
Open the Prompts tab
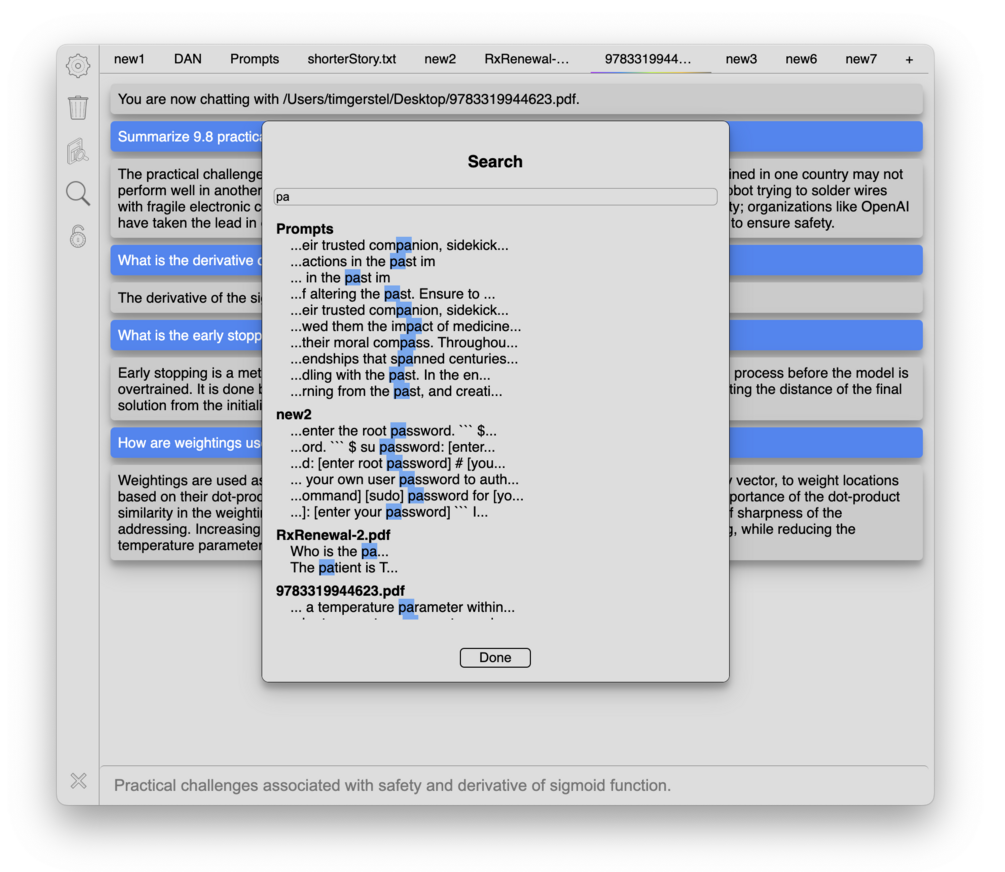(x=254, y=59)
